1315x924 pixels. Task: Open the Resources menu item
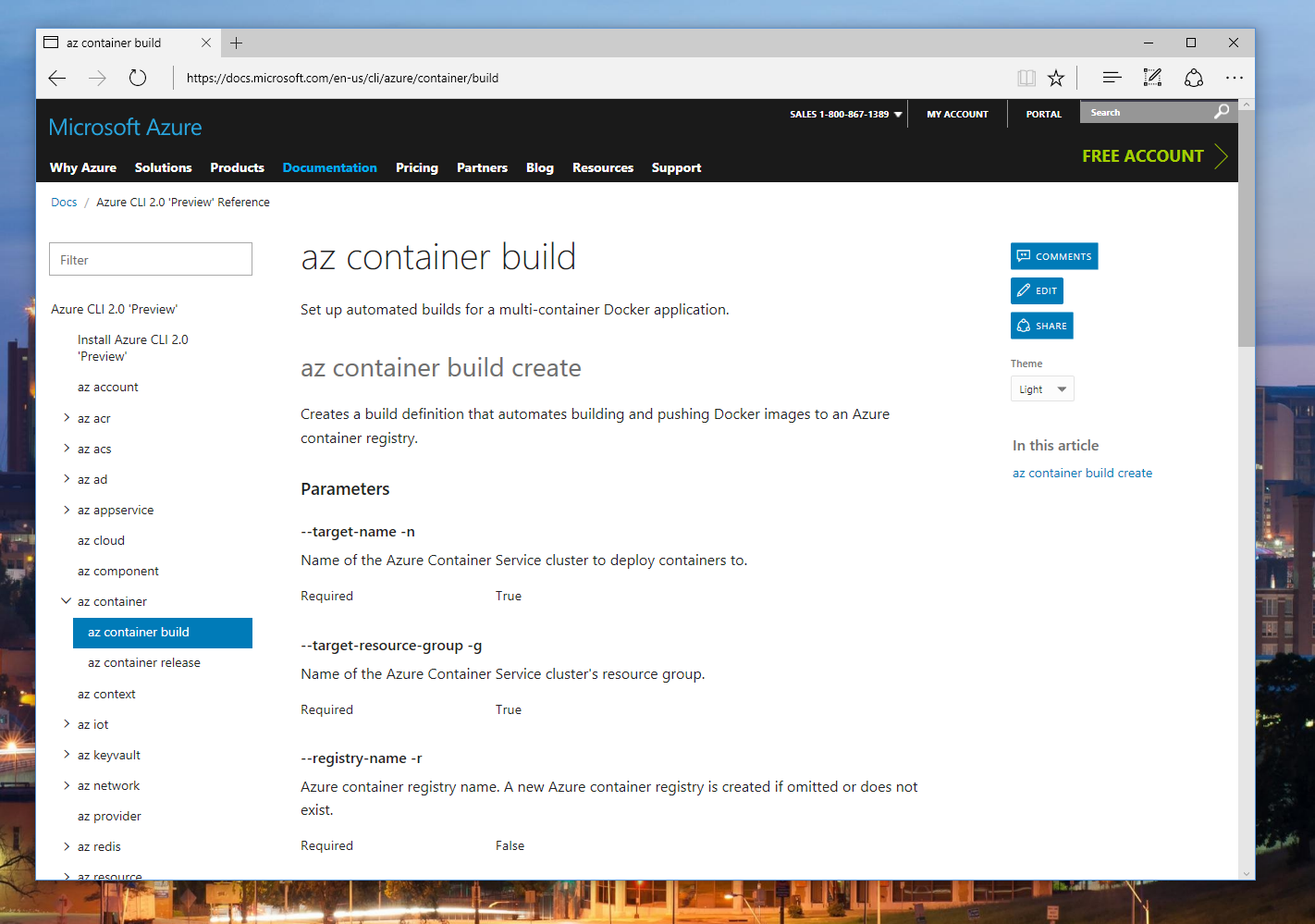pos(603,167)
